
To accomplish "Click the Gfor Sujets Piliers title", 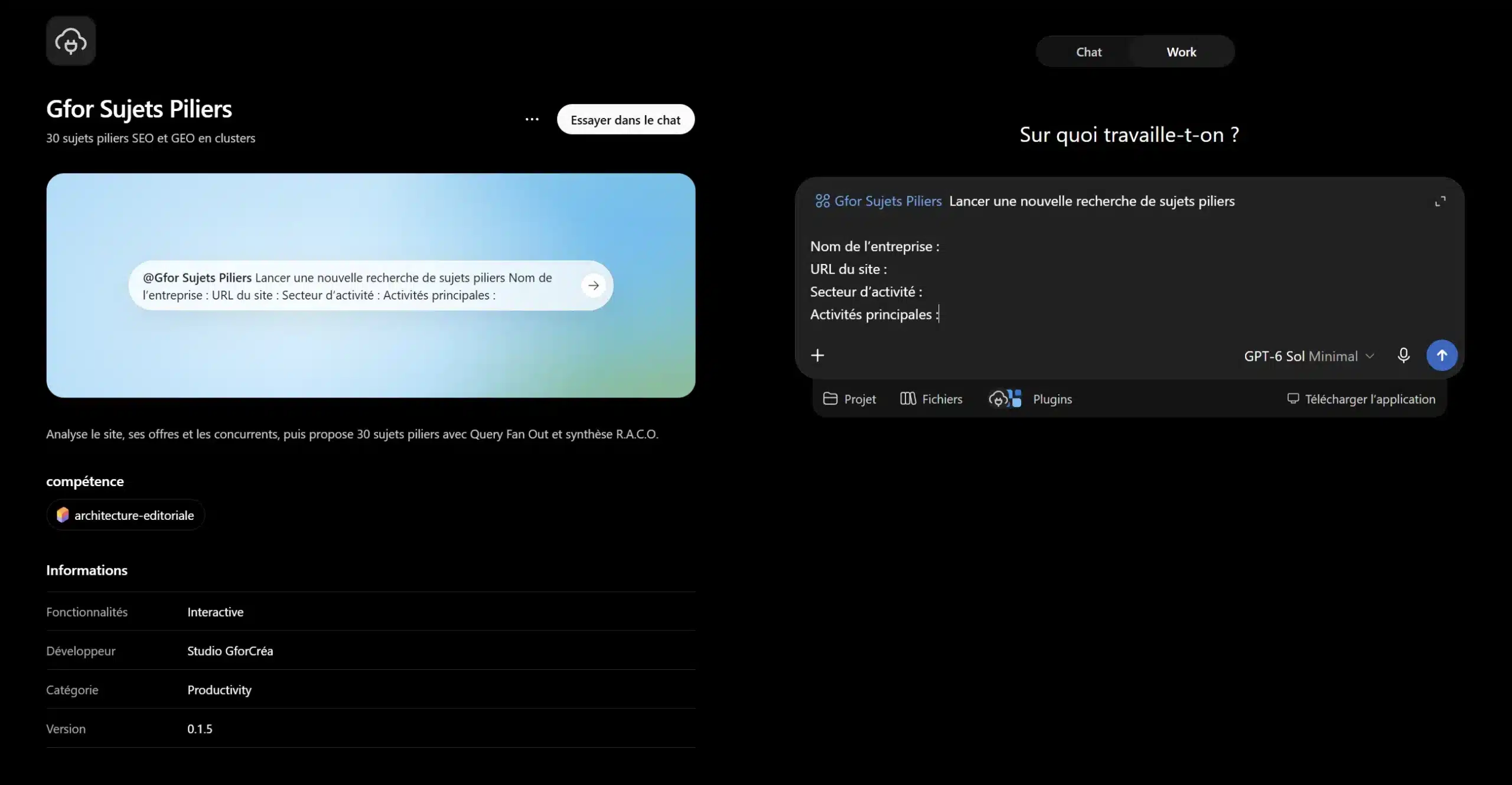I will [x=139, y=109].
